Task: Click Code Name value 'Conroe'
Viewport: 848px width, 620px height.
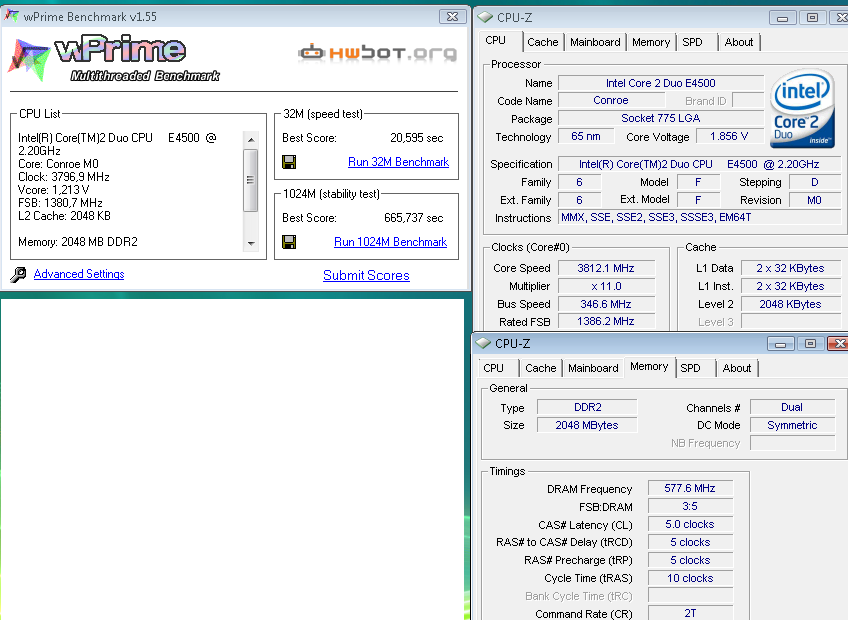Action: pos(611,100)
